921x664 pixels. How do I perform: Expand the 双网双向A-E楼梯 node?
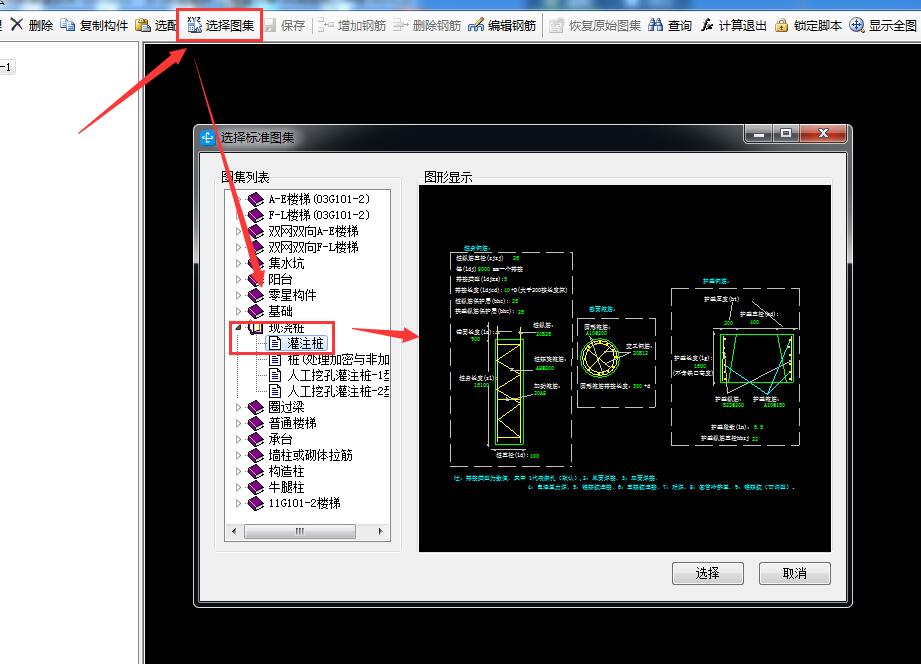point(238,231)
